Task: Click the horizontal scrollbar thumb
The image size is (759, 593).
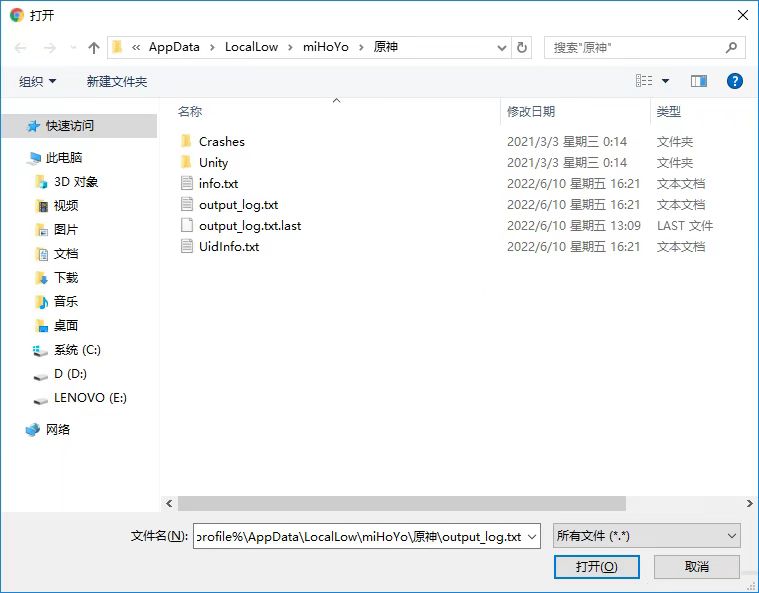Action: pyautogui.click(x=402, y=503)
